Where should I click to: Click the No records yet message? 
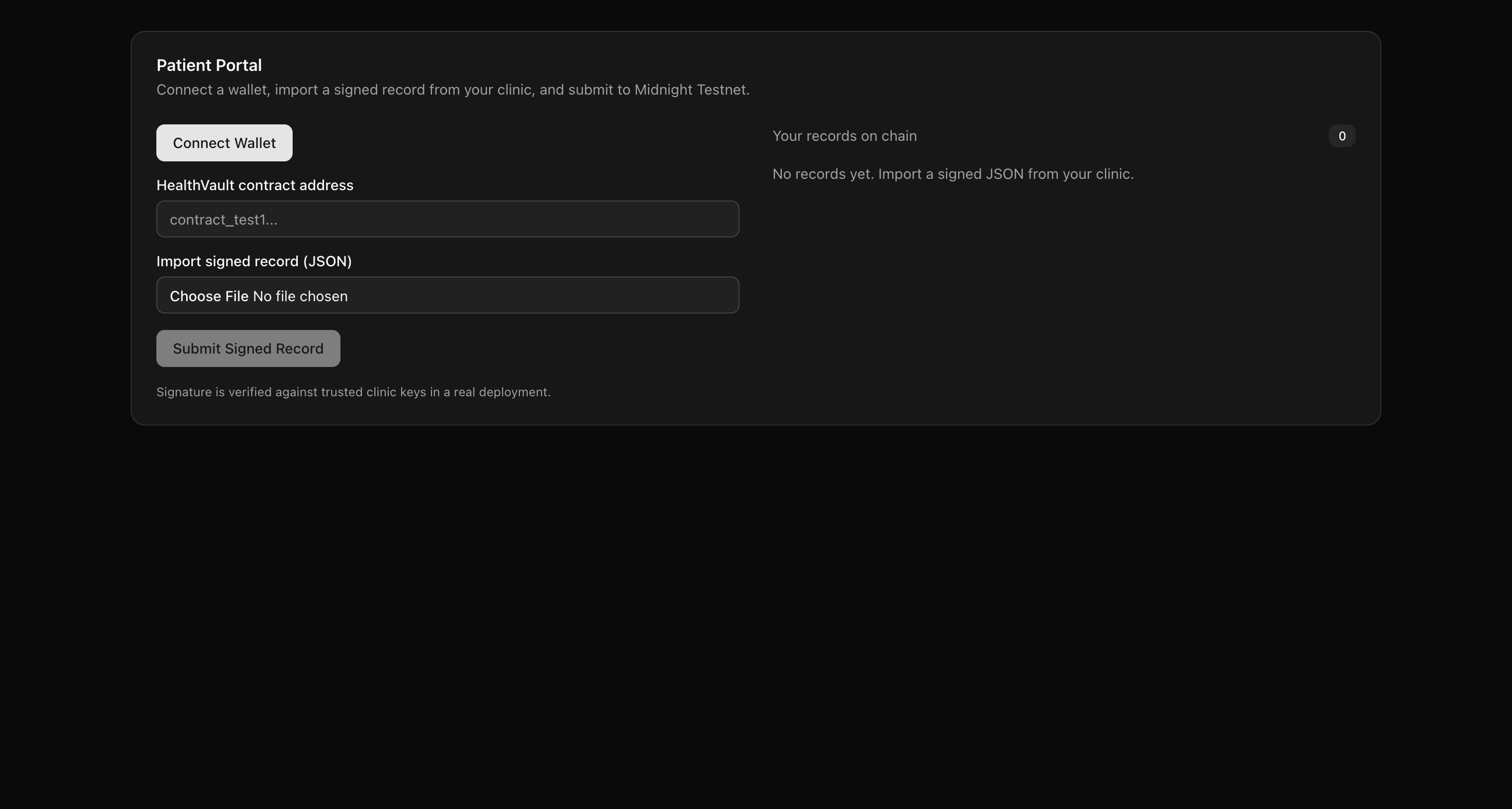pyautogui.click(x=952, y=174)
